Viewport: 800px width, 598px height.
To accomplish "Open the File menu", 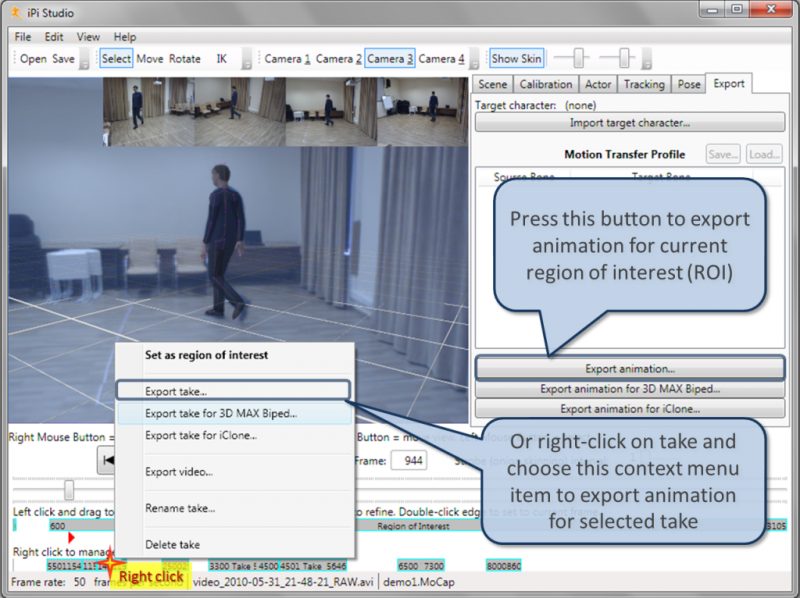I will coord(22,37).
